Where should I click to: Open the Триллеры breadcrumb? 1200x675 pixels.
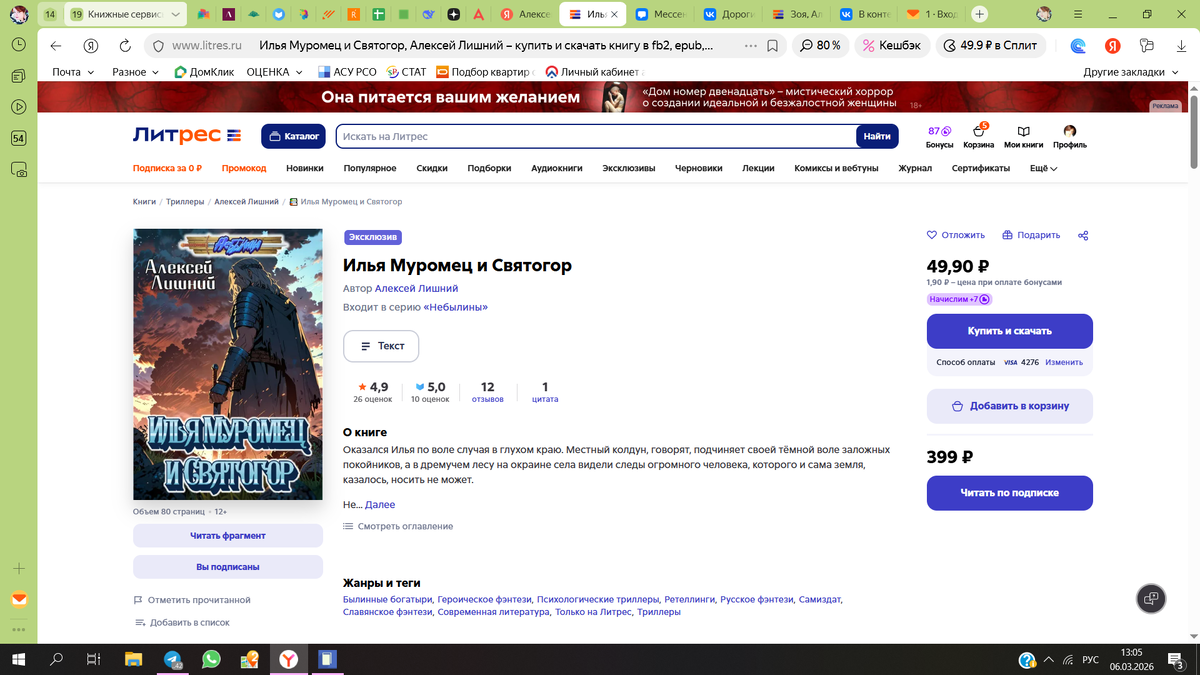[185, 201]
